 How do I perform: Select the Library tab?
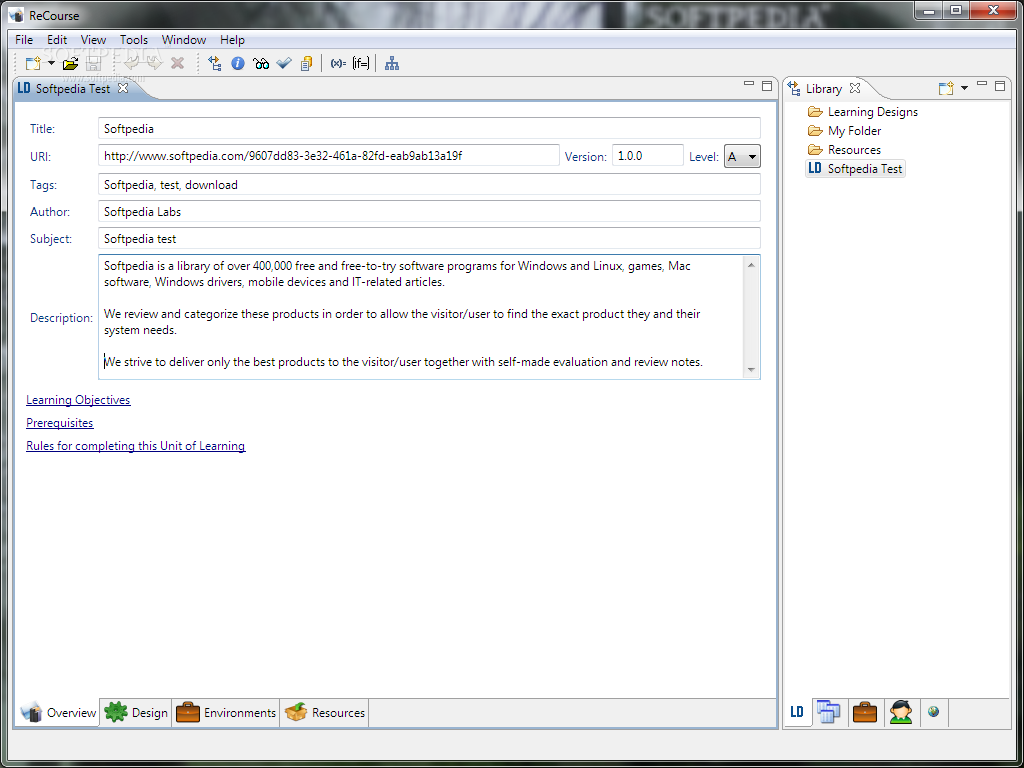coord(824,88)
